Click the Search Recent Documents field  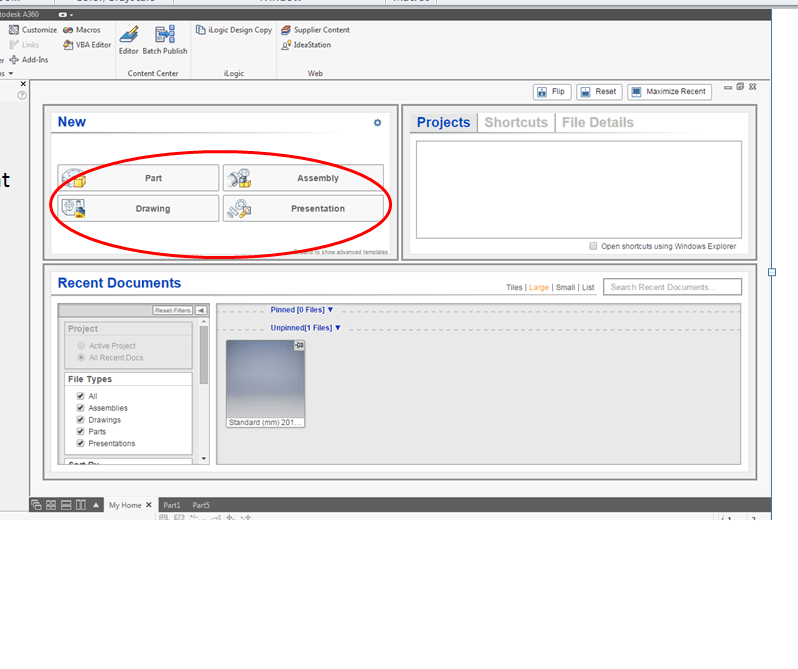pos(672,287)
